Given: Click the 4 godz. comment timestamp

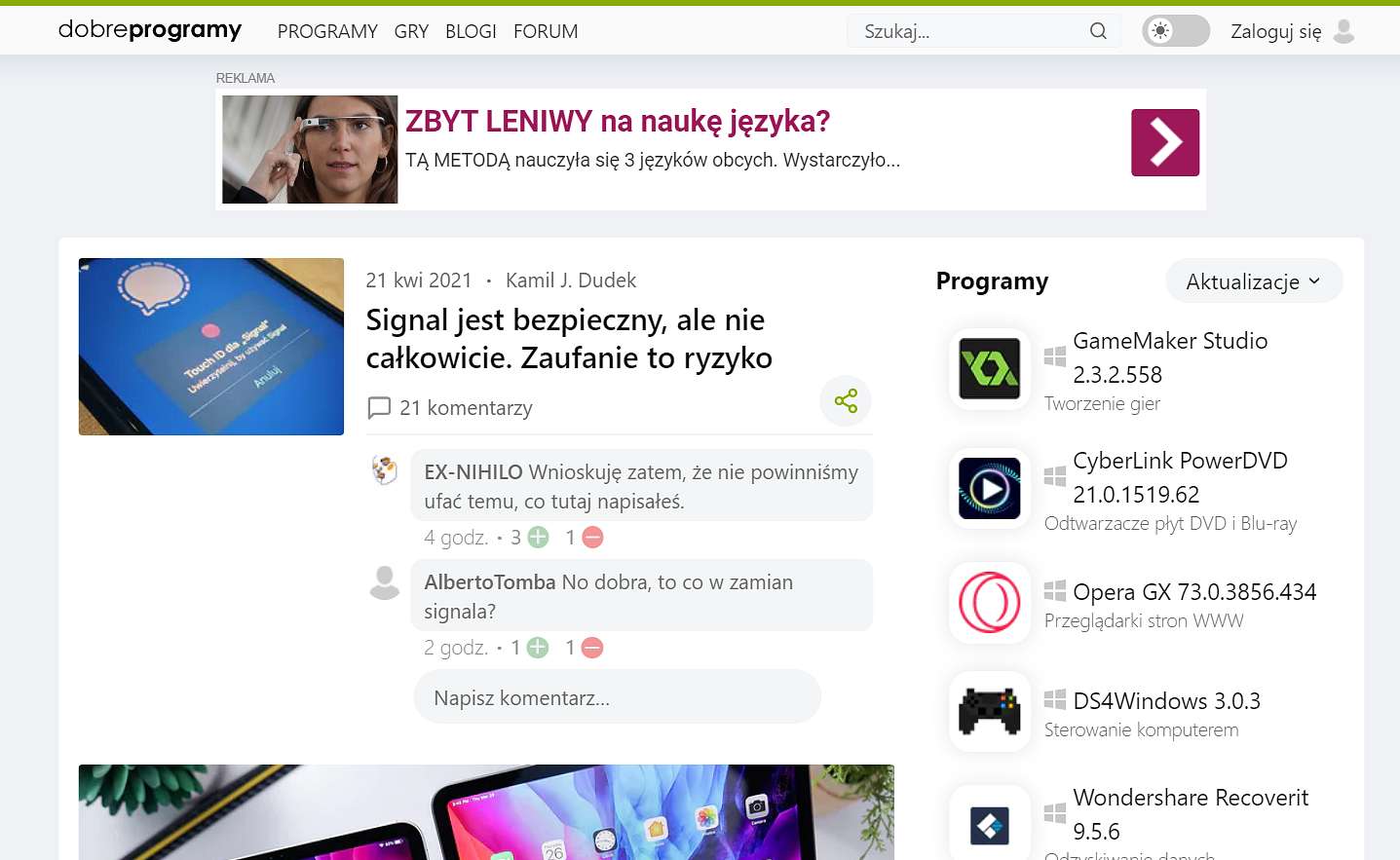Looking at the screenshot, I should click(456, 538).
